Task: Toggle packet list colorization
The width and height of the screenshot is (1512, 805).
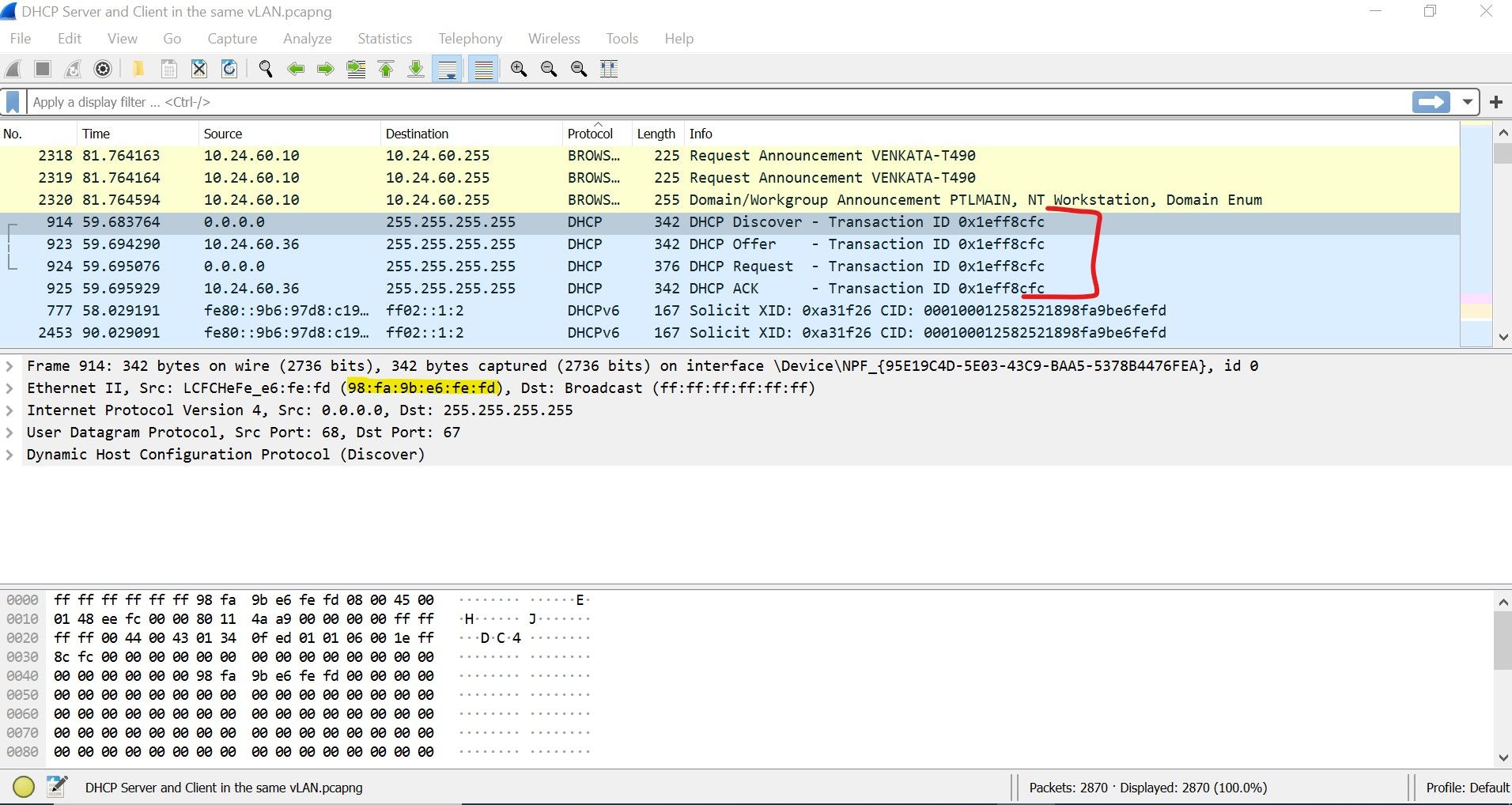Action: 483,69
